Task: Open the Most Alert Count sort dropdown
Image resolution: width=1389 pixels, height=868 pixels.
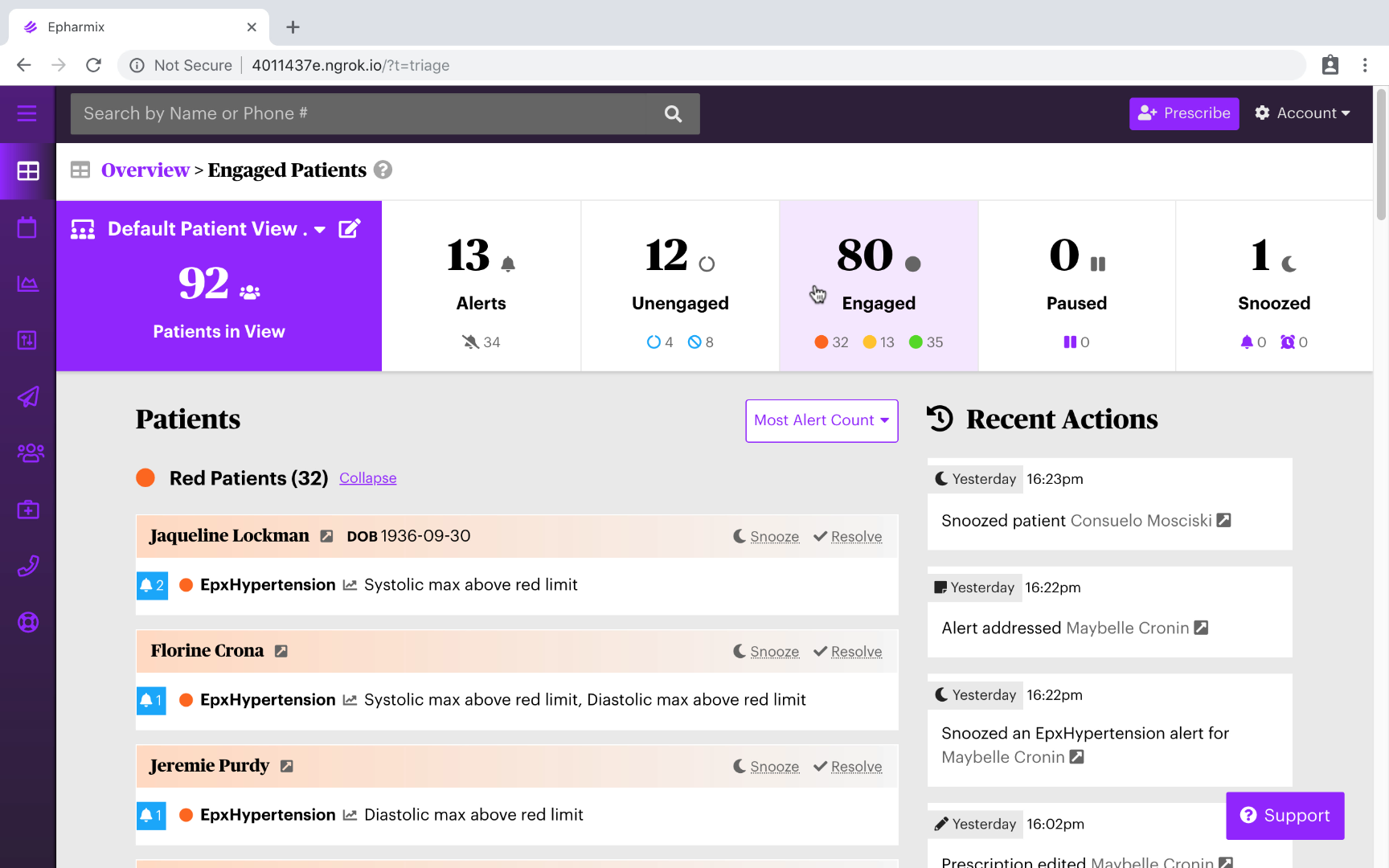Action: pyautogui.click(x=822, y=420)
